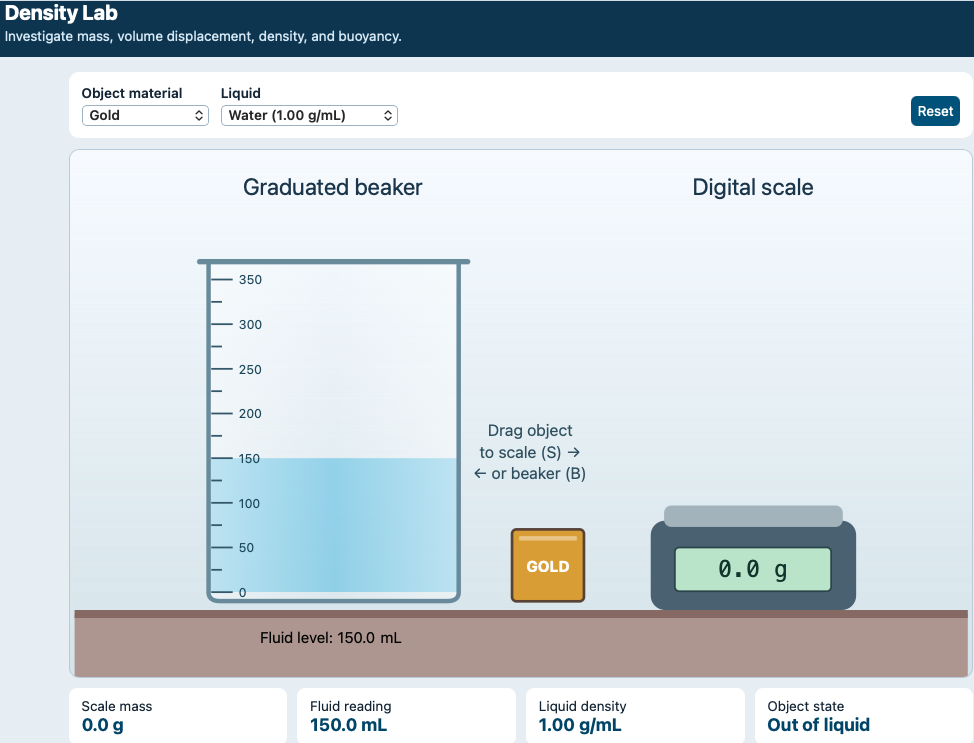Screen dimensions: 974x743
Task: Click the Liquid density readout card
Action: pyautogui.click(x=635, y=716)
